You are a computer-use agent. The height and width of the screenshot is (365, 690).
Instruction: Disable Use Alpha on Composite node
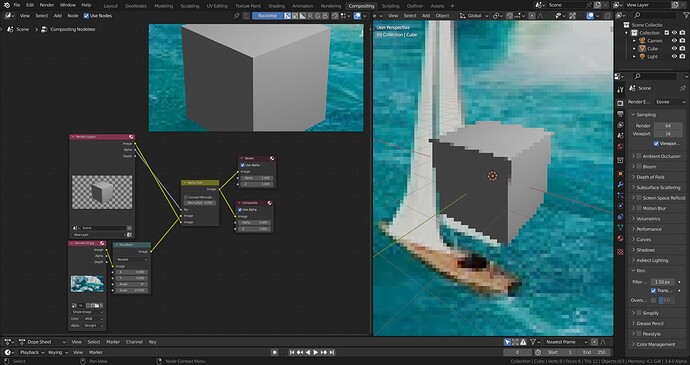(240, 210)
